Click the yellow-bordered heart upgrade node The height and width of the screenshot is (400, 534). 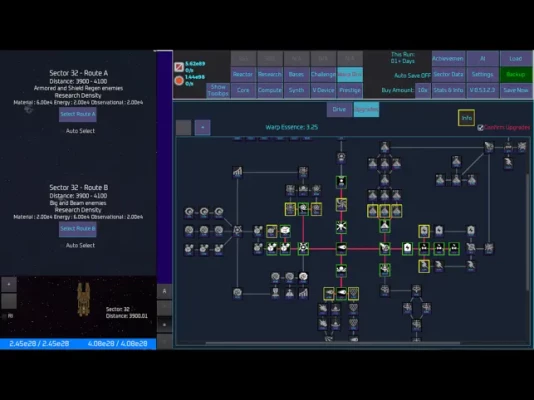click(x=354, y=293)
